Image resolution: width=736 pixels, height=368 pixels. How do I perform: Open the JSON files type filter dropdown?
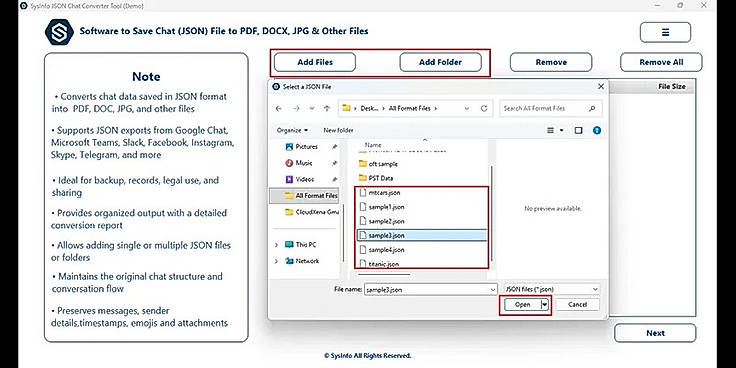pos(551,290)
